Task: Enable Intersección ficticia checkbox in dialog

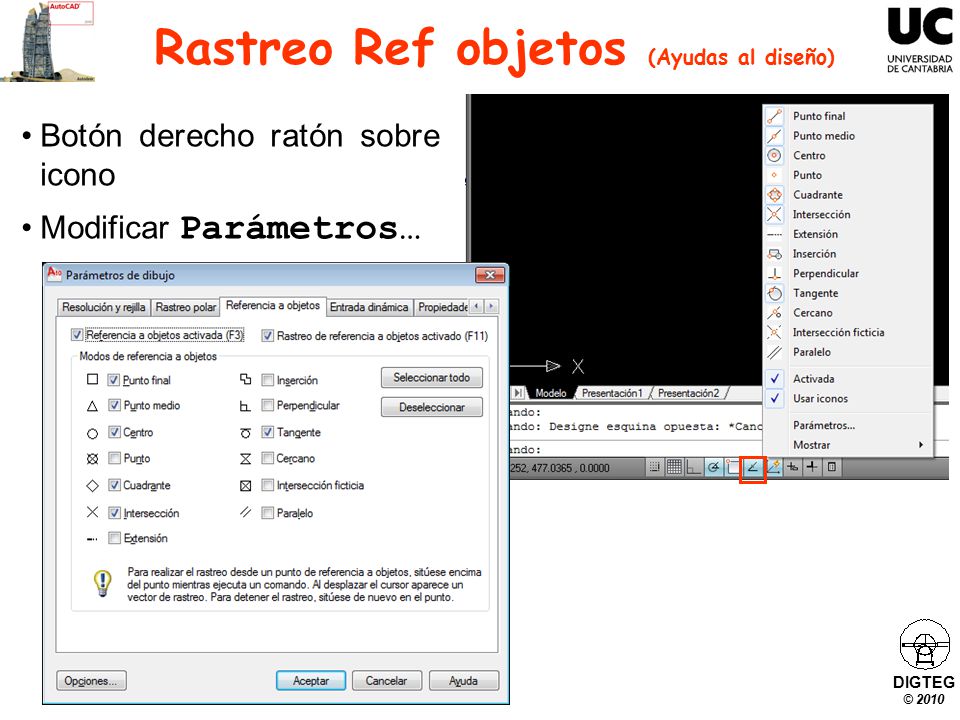Action: pos(267,485)
